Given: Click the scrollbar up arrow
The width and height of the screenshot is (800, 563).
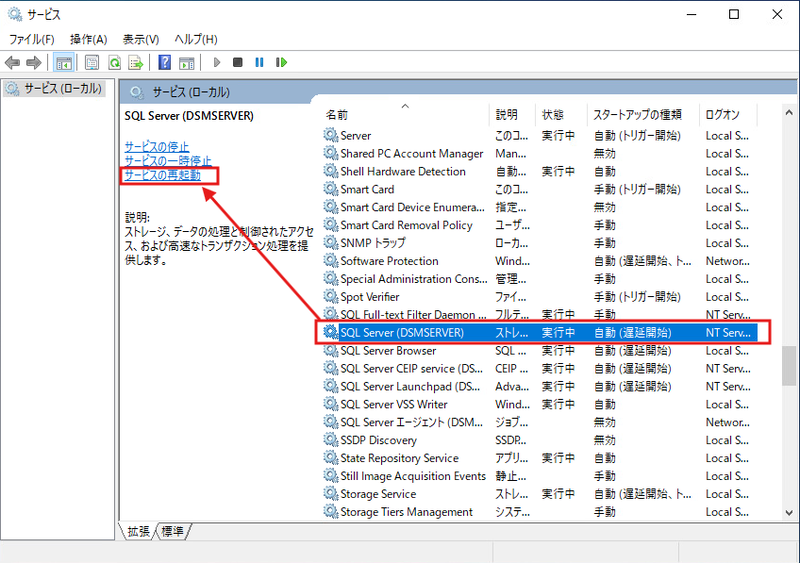Looking at the screenshot, I should coord(789,112).
